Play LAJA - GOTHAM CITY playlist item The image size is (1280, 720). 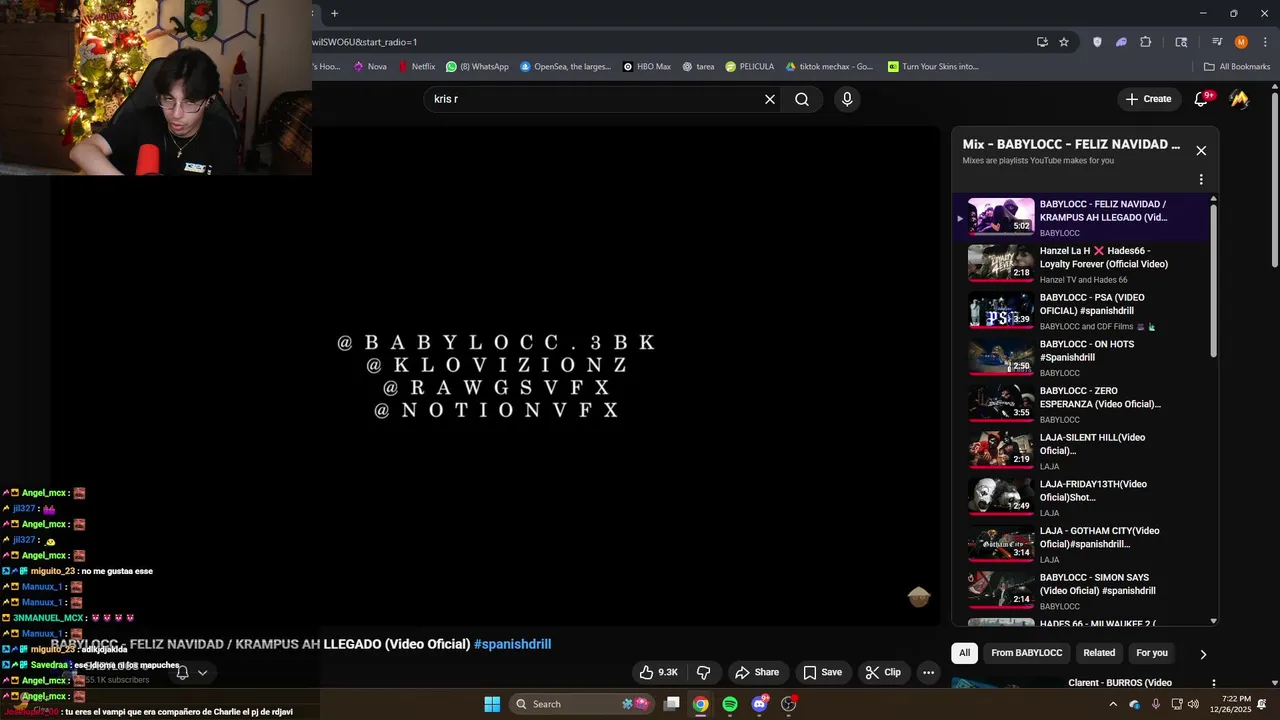1085,545
